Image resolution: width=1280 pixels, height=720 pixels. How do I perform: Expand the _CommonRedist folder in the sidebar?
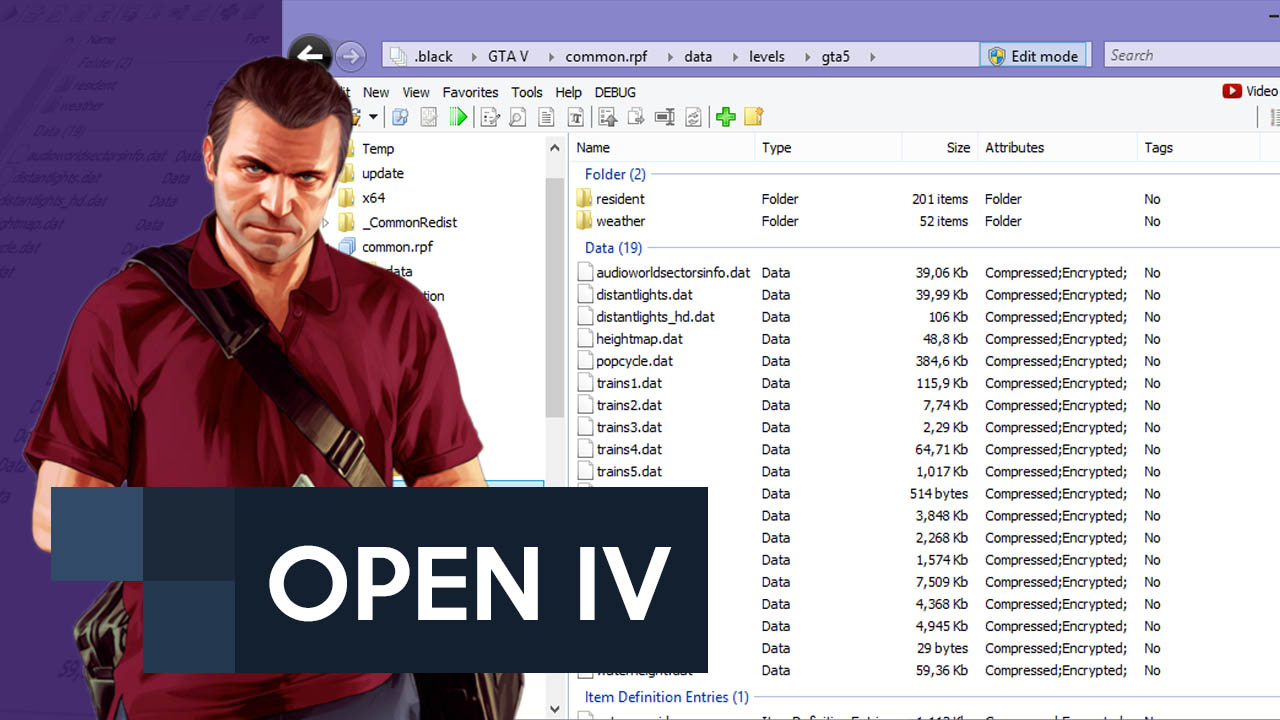pyautogui.click(x=323, y=222)
